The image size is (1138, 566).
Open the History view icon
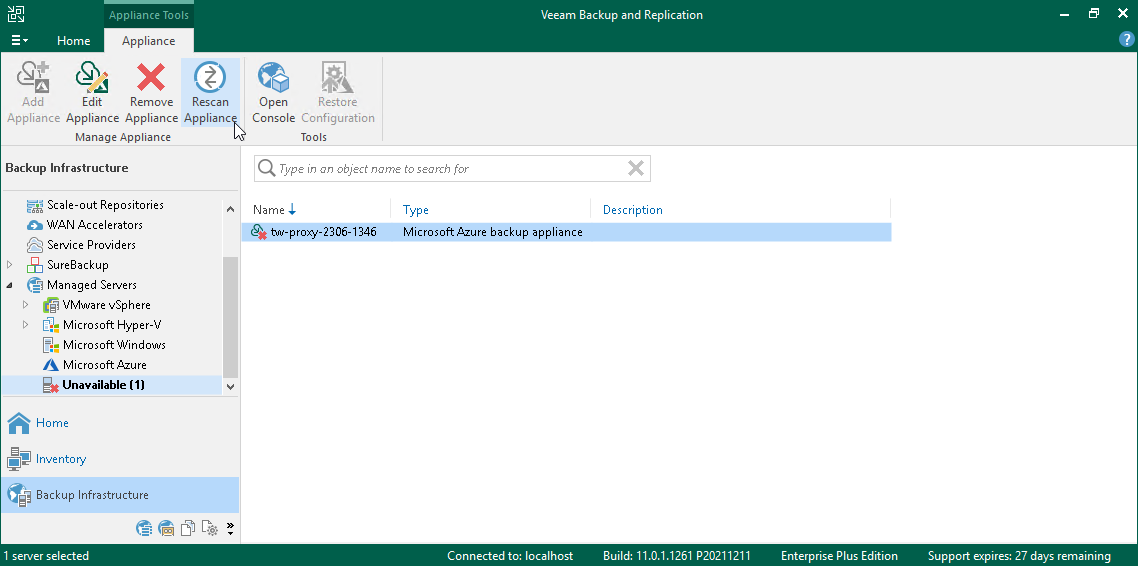point(210,528)
